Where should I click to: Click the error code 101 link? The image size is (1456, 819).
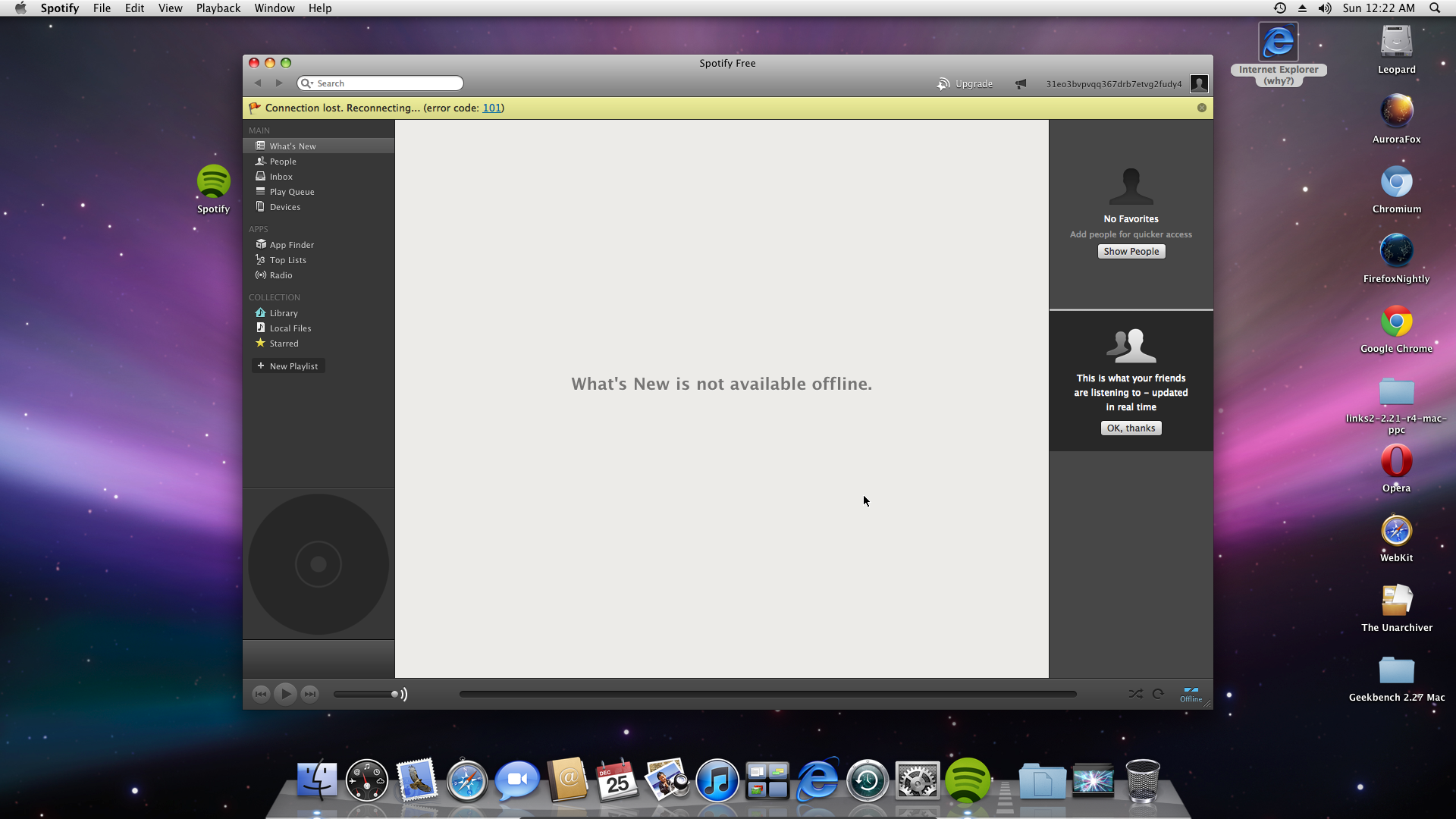pyautogui.click(x=491, y=108)
